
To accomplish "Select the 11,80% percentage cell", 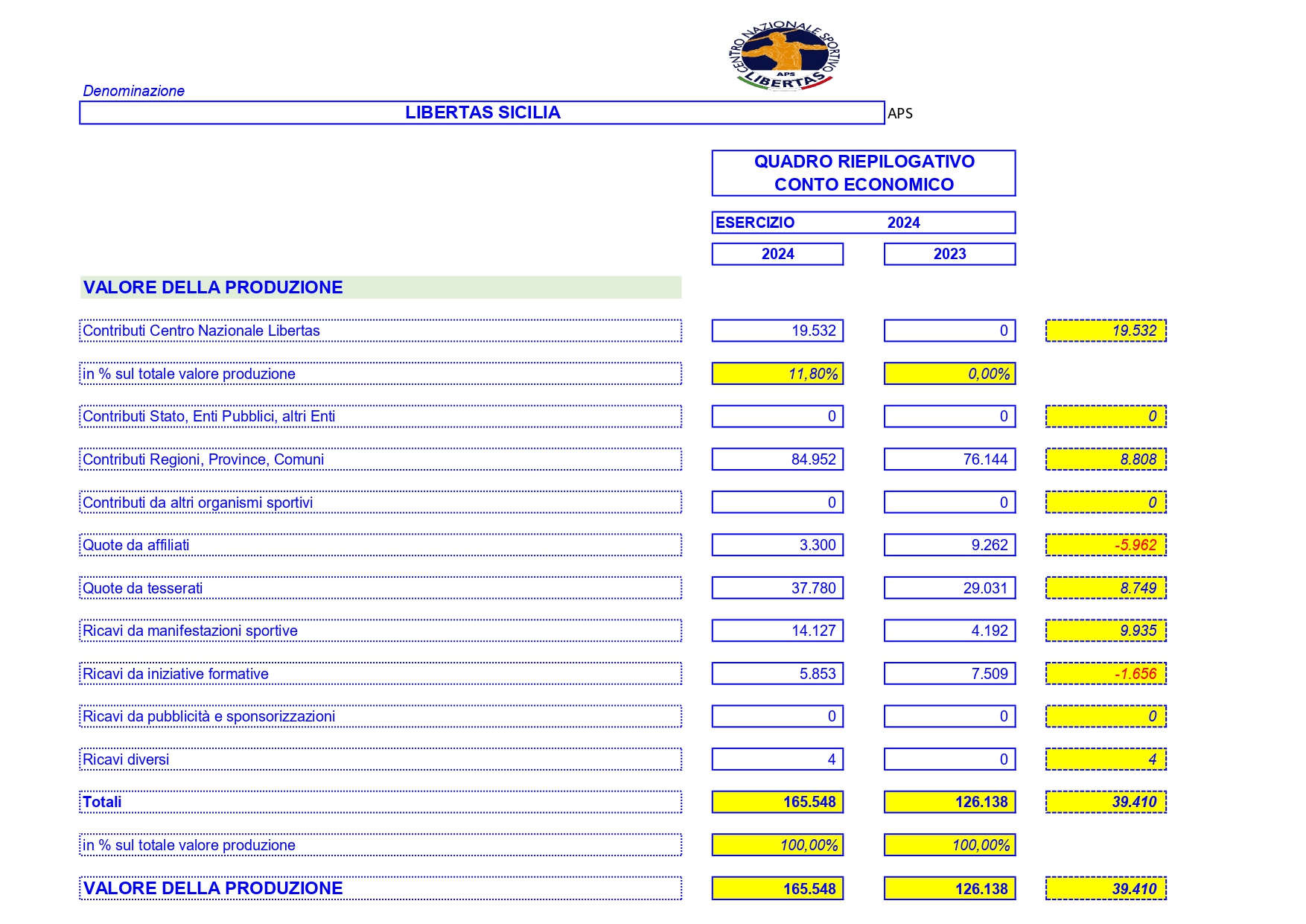I will (x=777, y=374).
